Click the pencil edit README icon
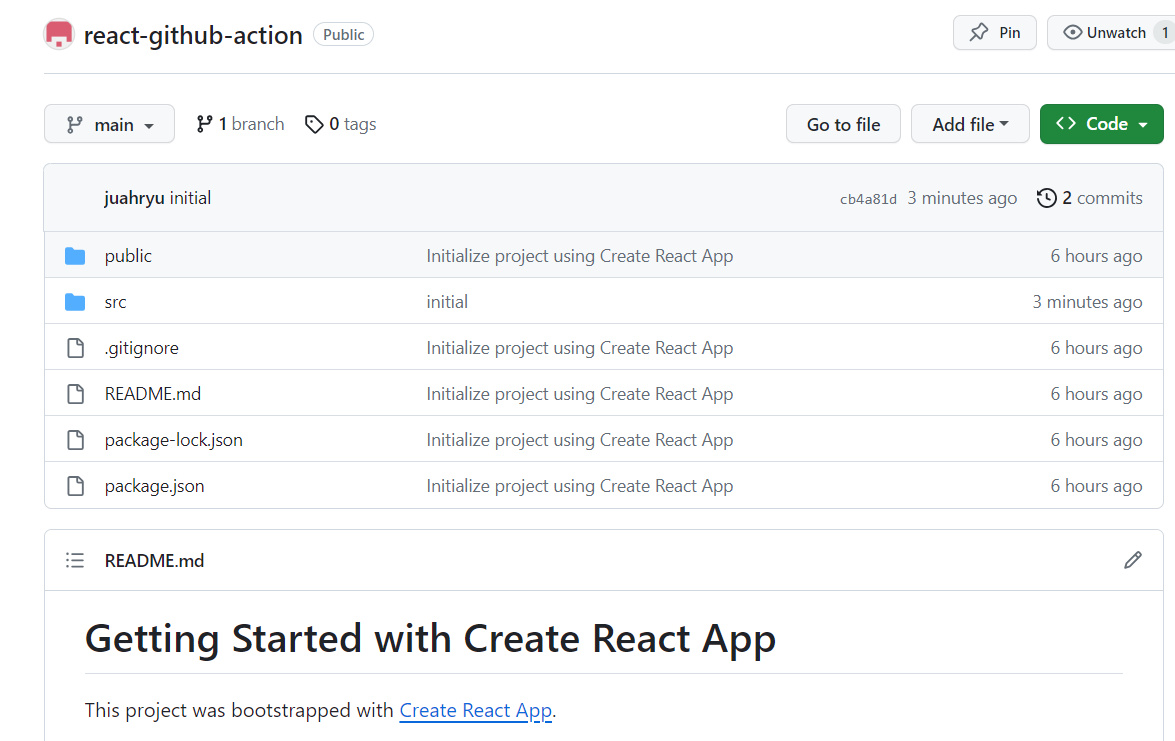The width and height of the screenshot is (1175, 741). pos(1132,560)
